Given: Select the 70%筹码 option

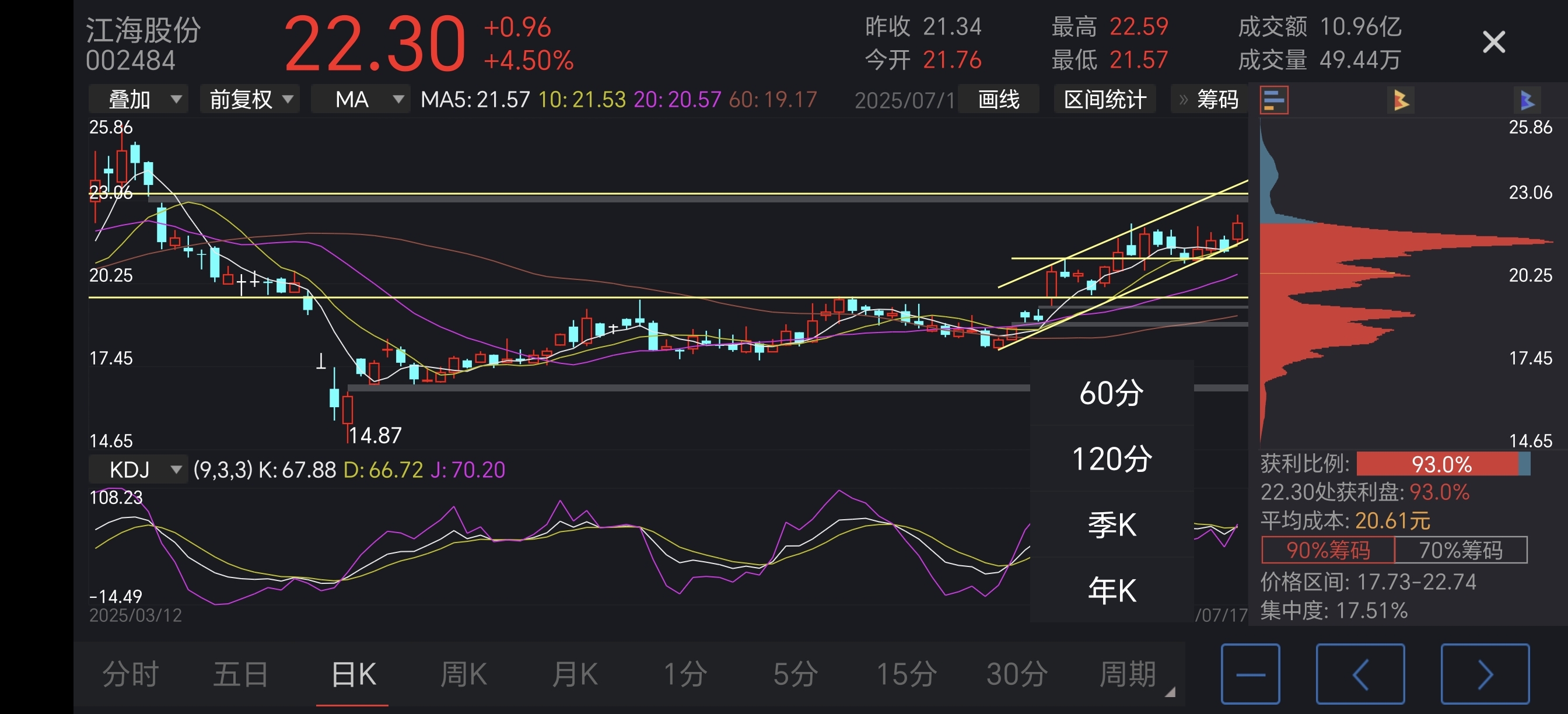Looking at the screenshot, I should [x=1460, y=549].
